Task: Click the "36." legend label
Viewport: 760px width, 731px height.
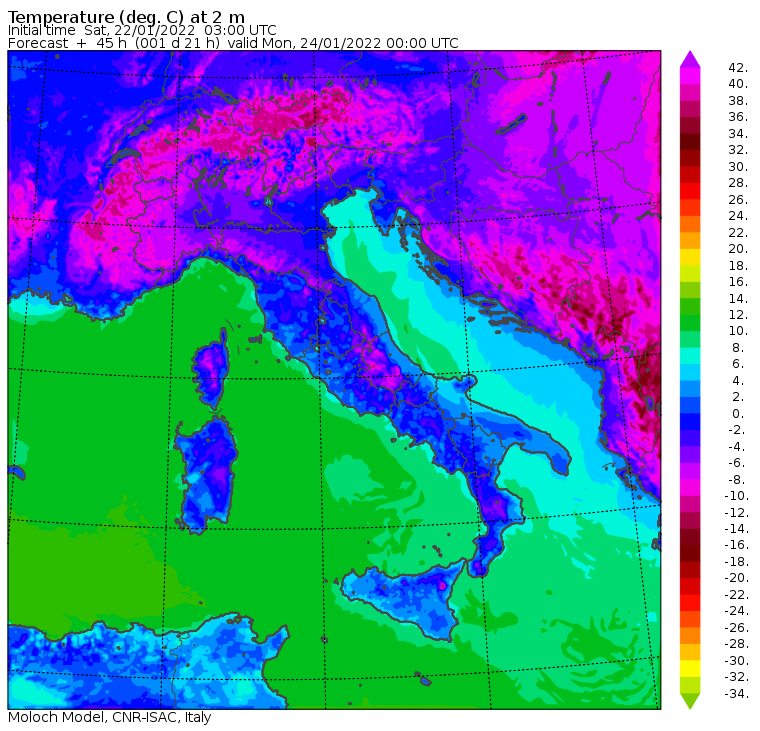Action: (738, 117)
